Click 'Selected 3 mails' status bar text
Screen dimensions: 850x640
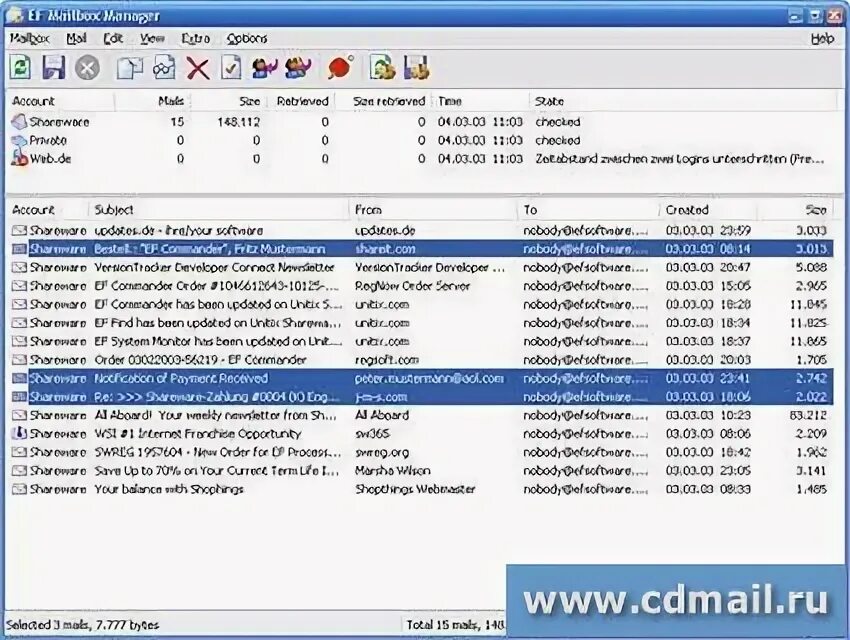83,625
